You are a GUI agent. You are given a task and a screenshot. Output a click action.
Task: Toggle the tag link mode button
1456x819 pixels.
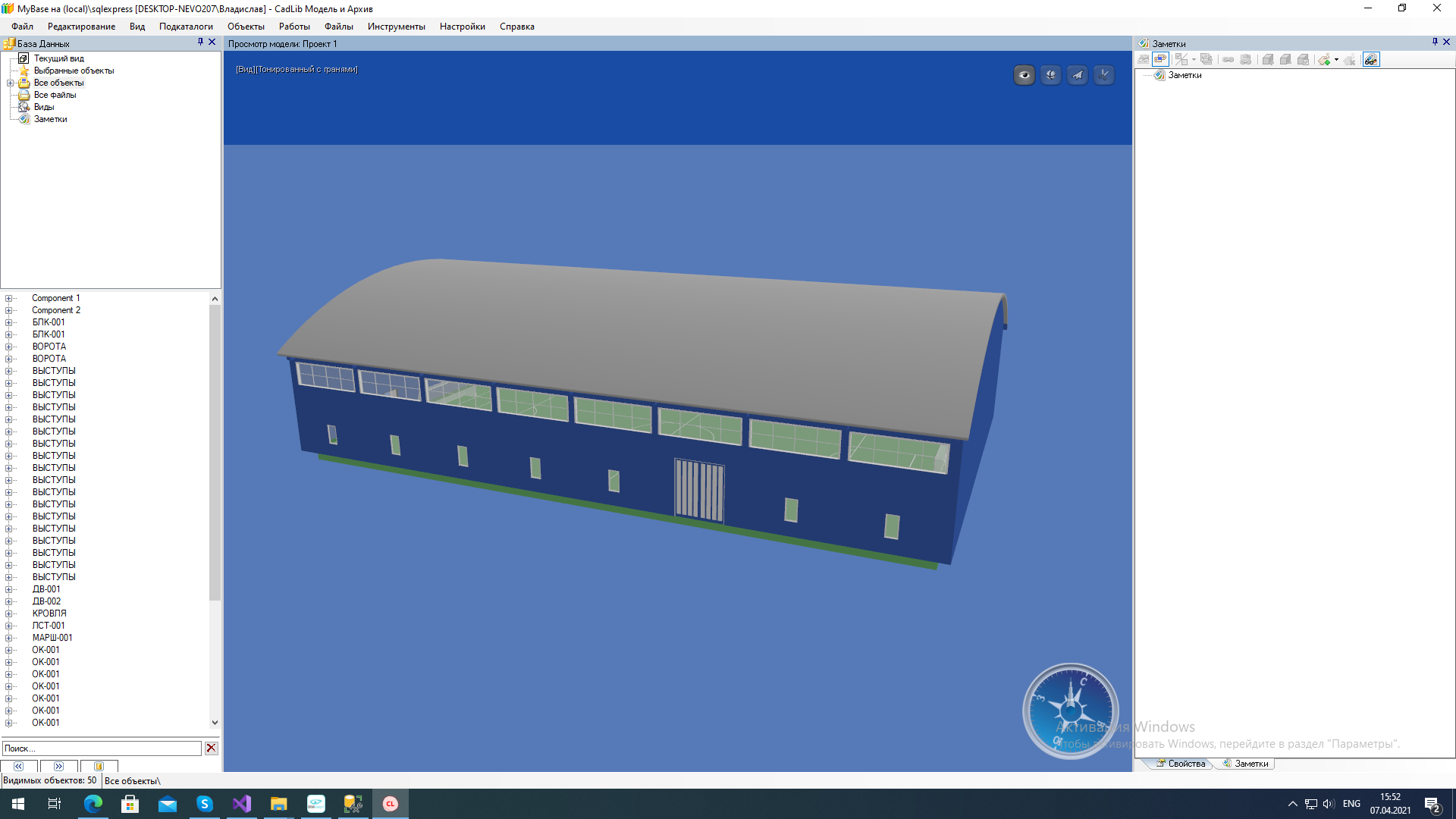coord(1160,60)
